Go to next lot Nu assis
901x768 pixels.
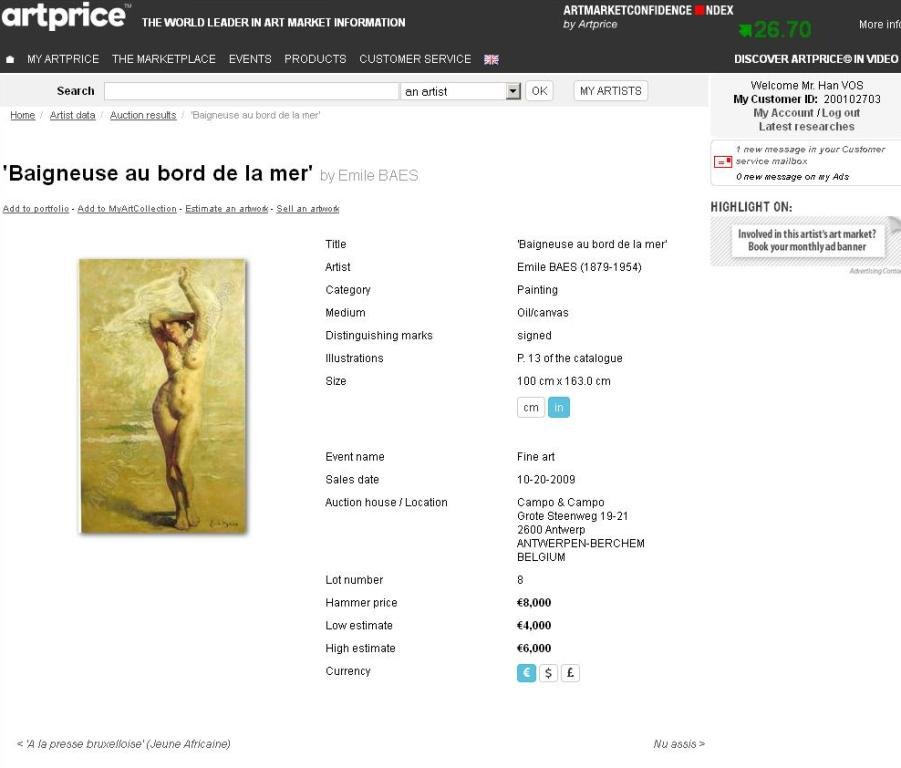click(679, 744)
